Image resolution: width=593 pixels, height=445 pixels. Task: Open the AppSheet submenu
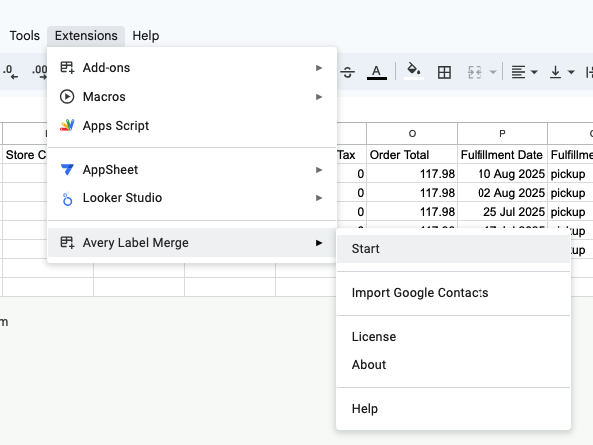tap(192, 170)
